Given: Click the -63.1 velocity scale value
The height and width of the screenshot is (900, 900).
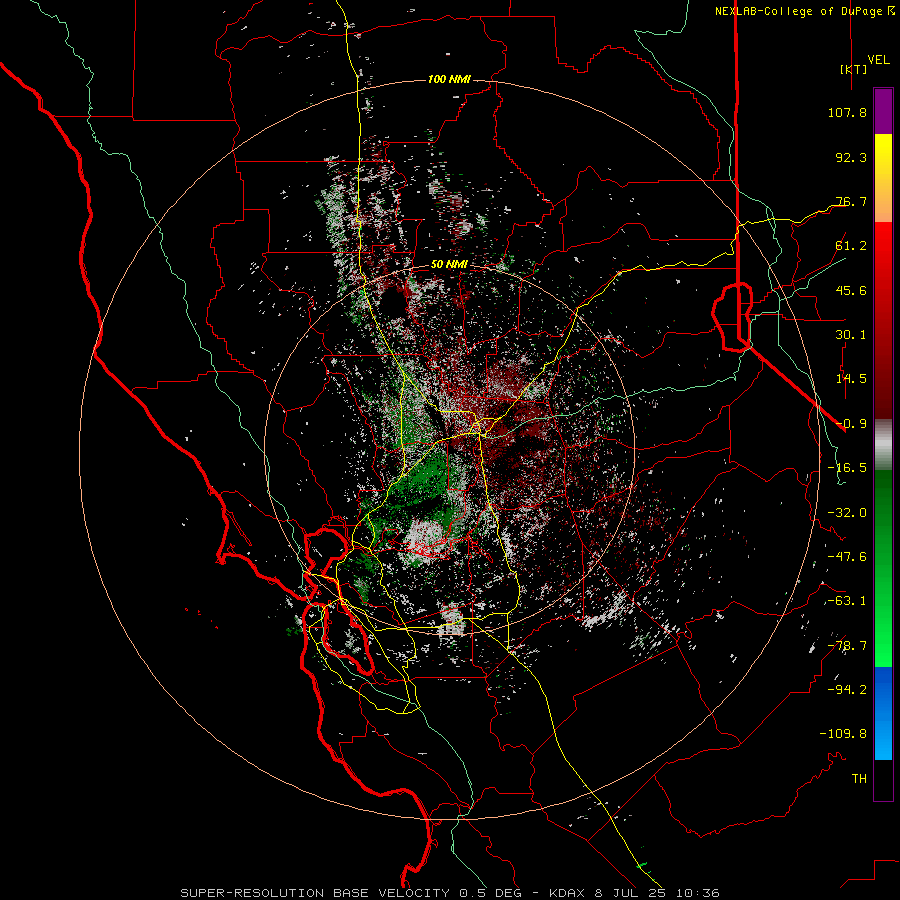Looking at the screenshot, I should pos(847,601).
